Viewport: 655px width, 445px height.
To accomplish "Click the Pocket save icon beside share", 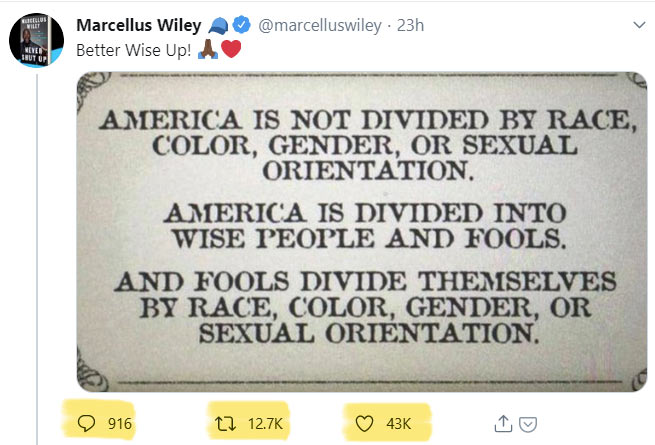I will pos(532,425).
